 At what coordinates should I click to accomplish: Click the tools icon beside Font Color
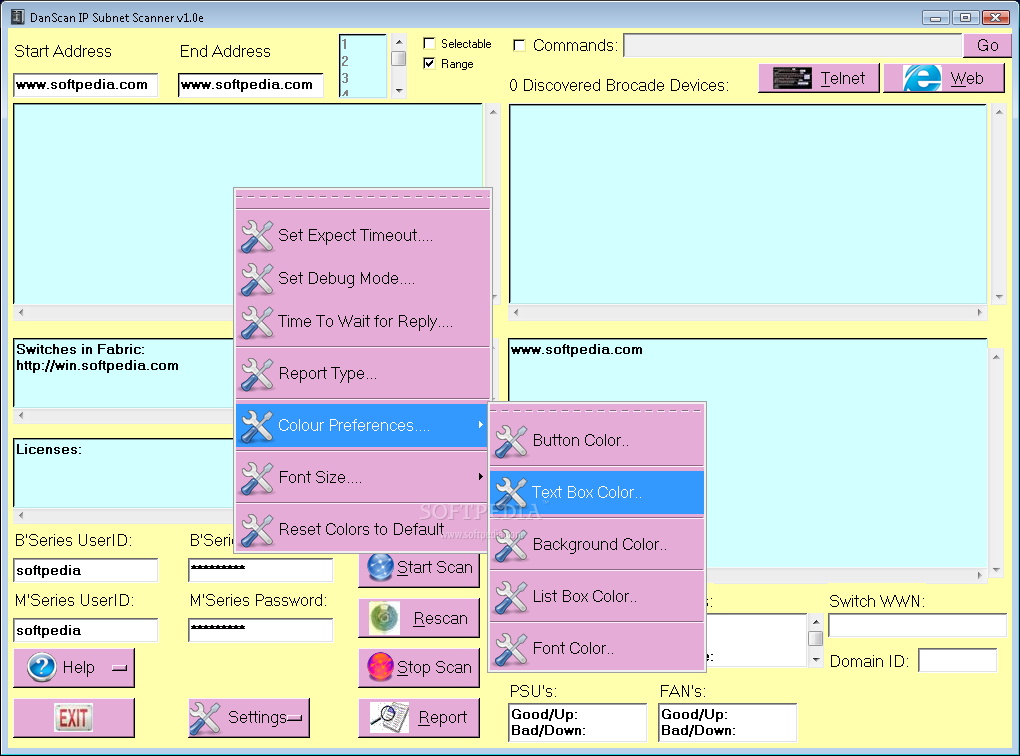click(511, 649)
